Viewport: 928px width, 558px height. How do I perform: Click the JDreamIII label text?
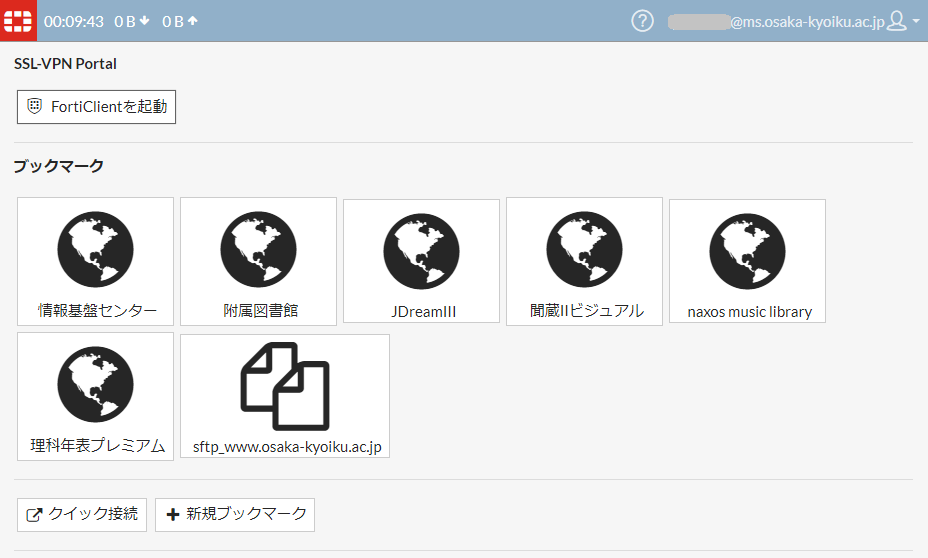pos(423,312)
